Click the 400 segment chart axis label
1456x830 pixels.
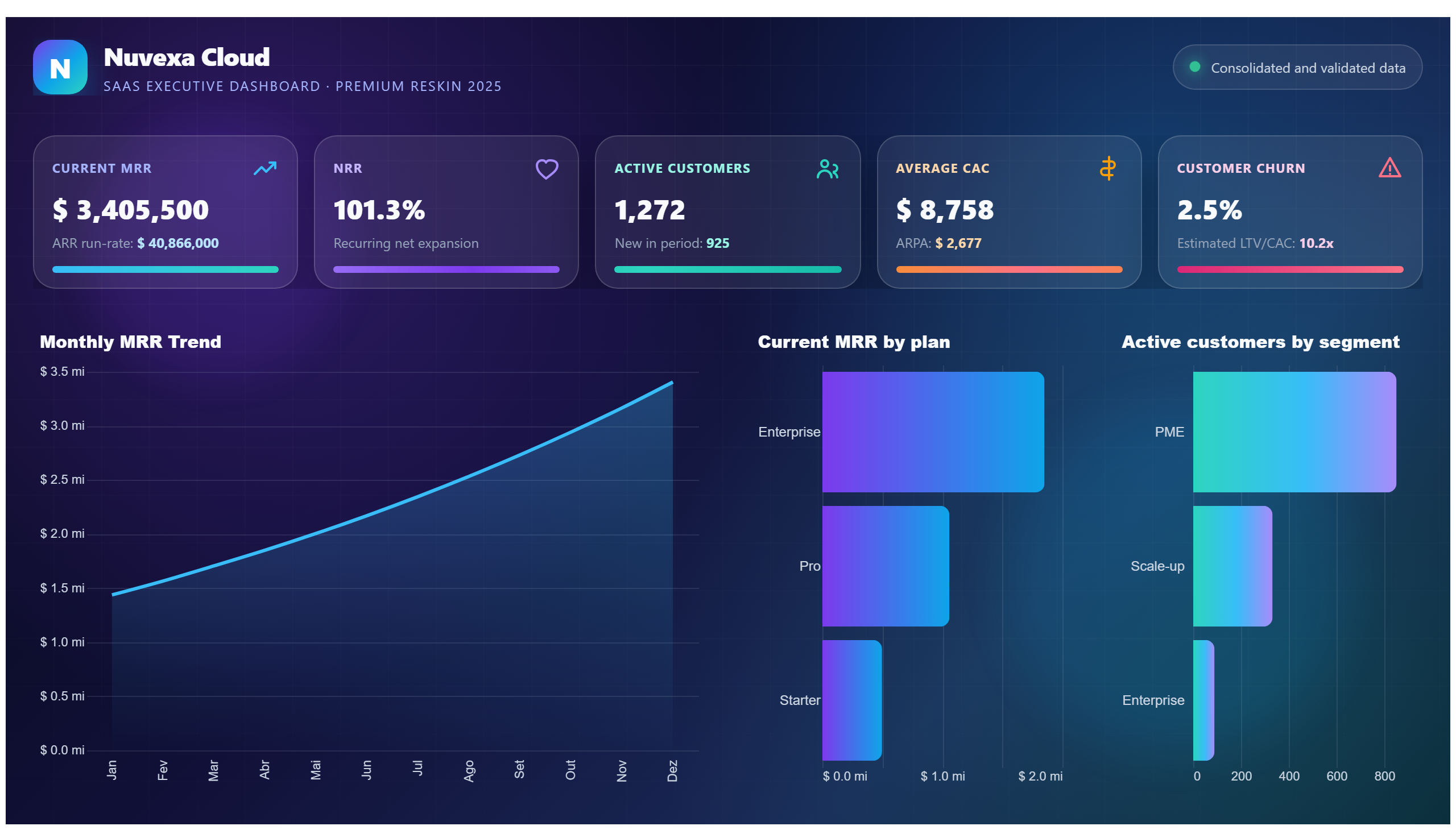pyautogui.click(x=1288, y=776)
